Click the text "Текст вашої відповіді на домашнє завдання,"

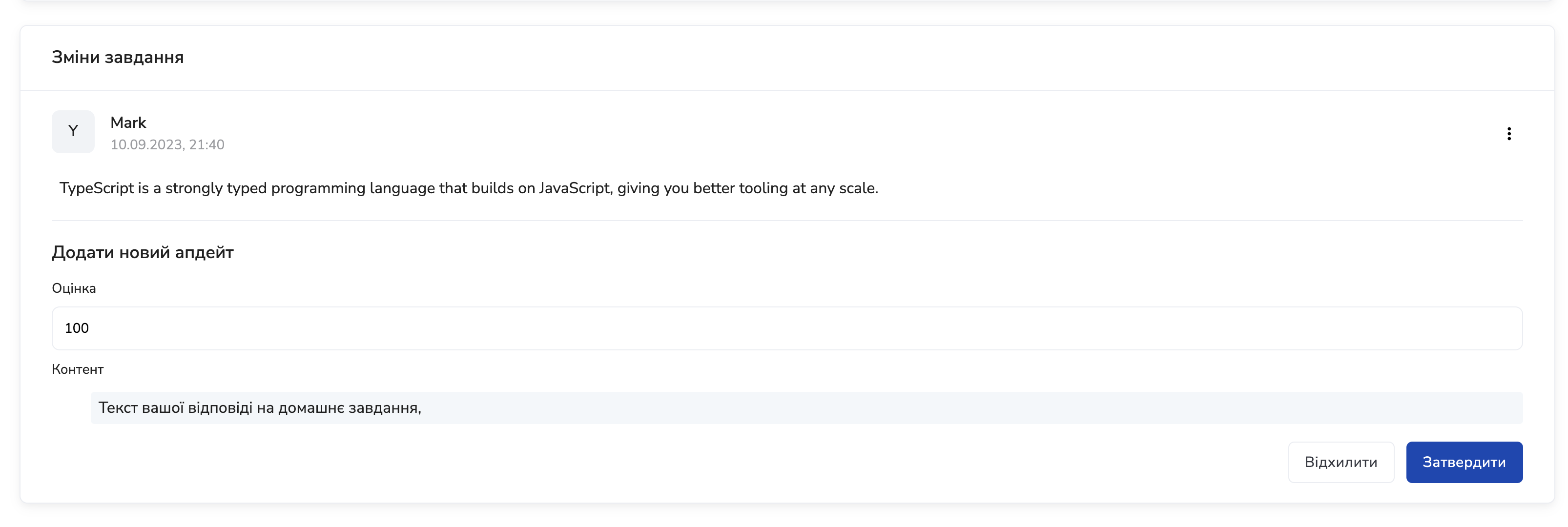pyautogui.click(x=259, y=408)
